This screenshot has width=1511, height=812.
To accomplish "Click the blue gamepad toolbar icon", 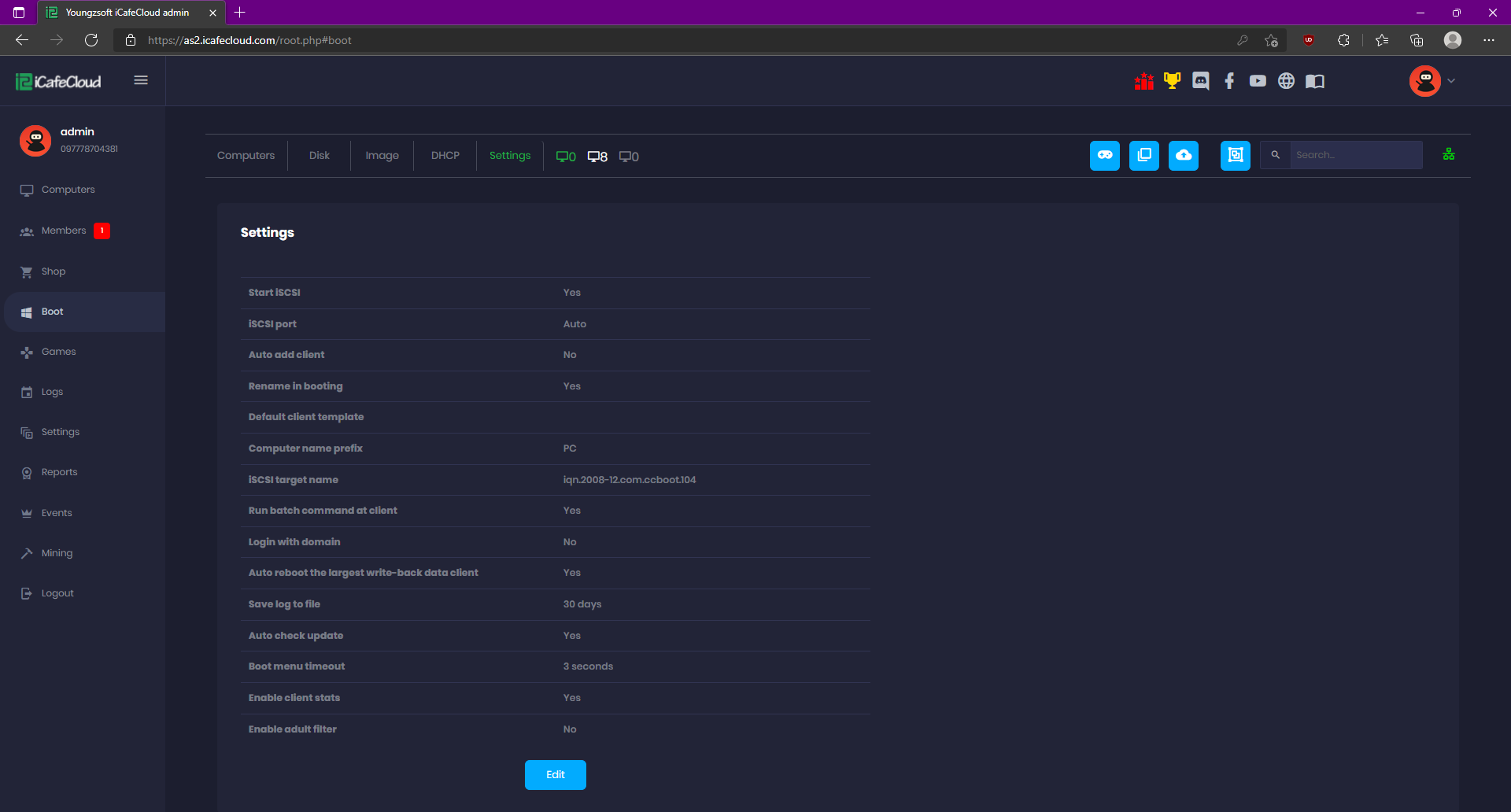I will click(x=1104, y=155).
